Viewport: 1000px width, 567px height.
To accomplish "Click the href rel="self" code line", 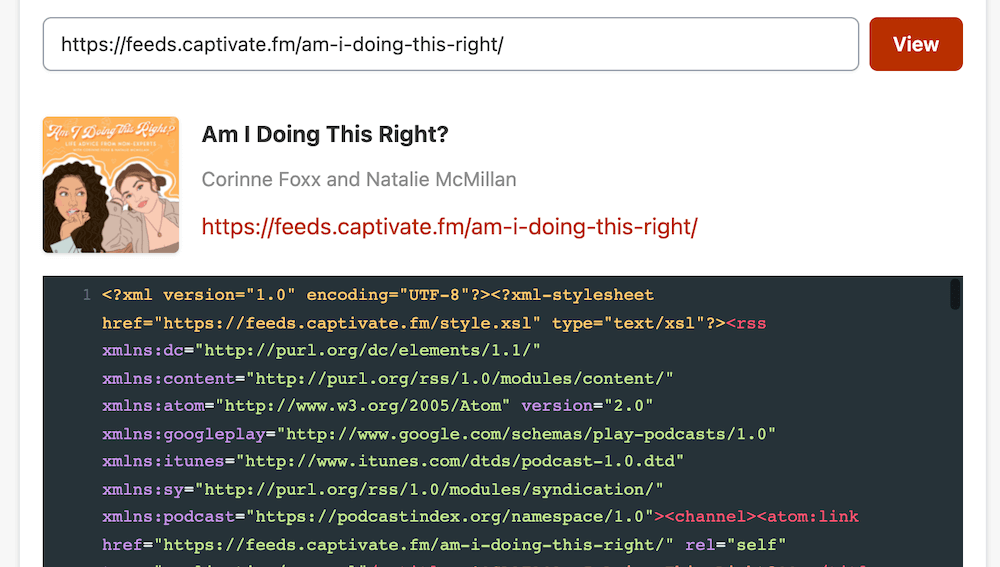I will 444,545.
